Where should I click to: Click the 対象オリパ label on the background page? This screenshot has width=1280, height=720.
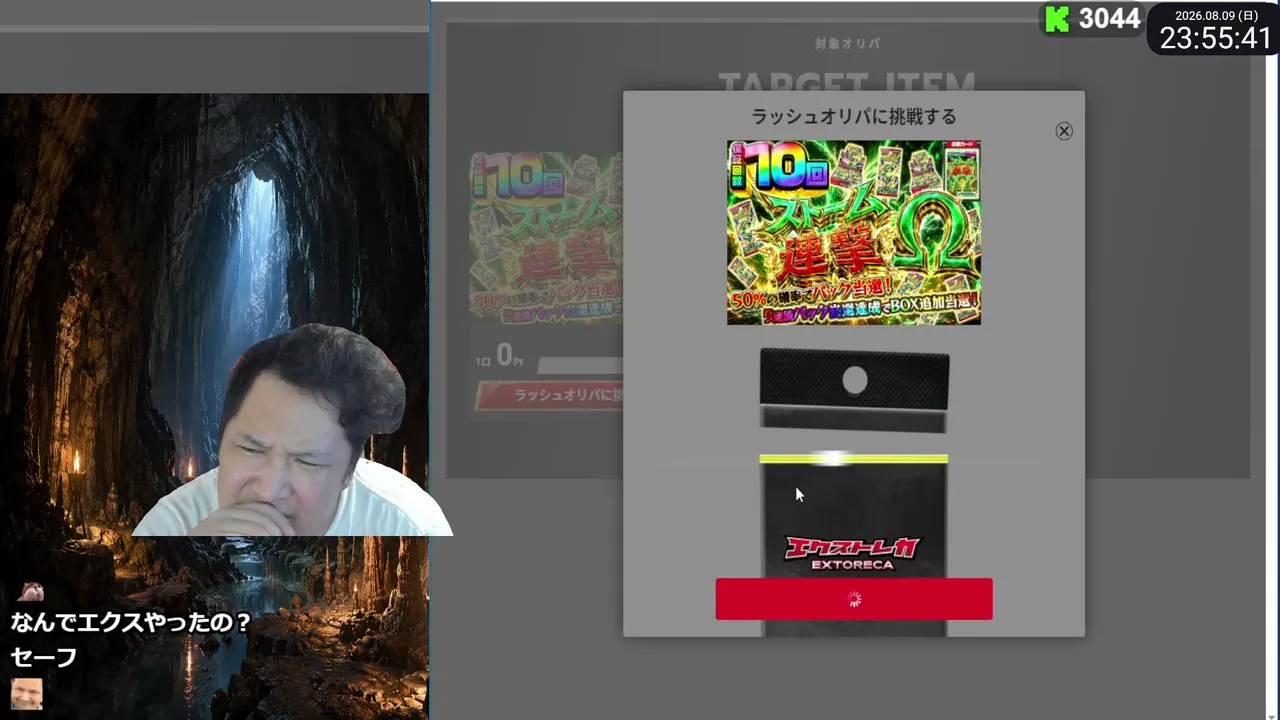[848, 44]
